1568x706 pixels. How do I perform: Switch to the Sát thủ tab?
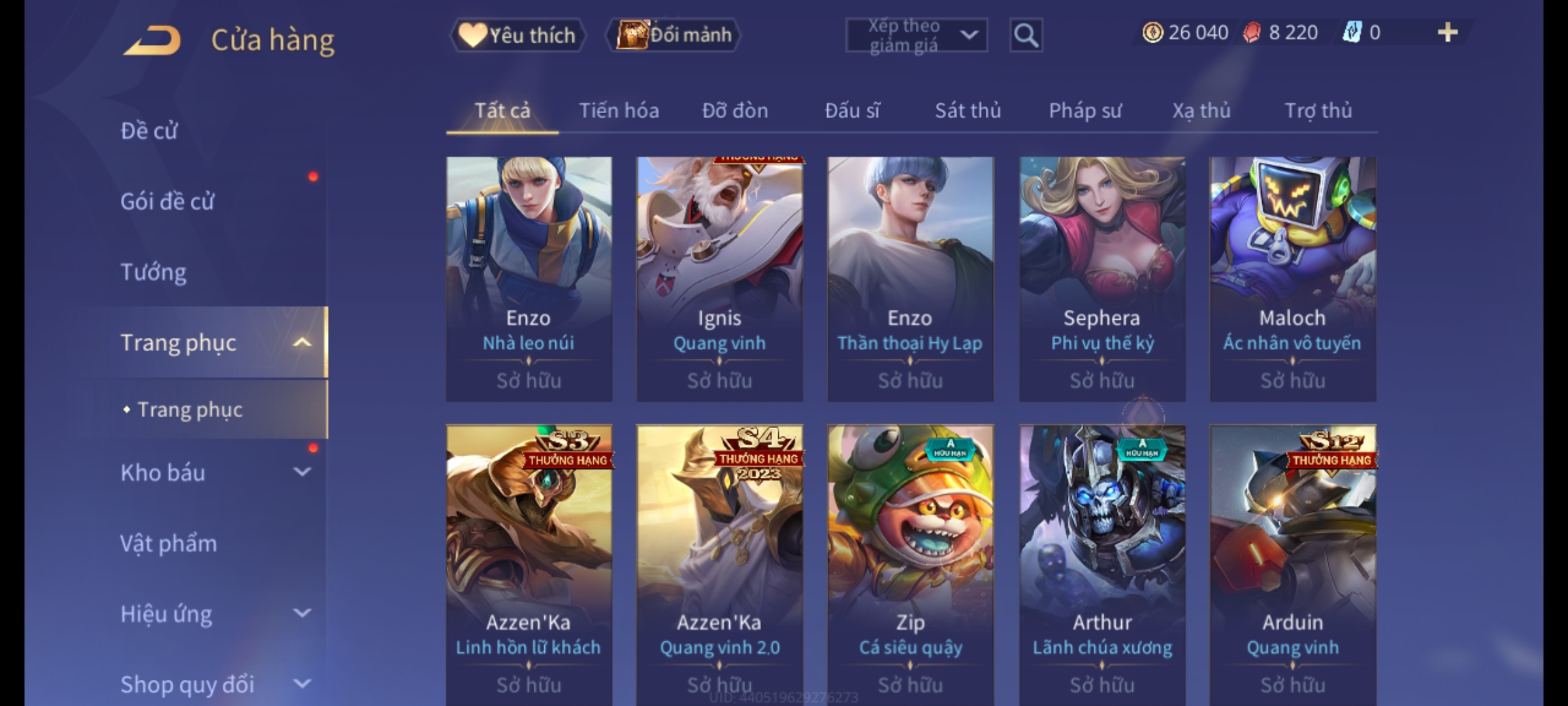pyautogui.click(x=968, y=110)
